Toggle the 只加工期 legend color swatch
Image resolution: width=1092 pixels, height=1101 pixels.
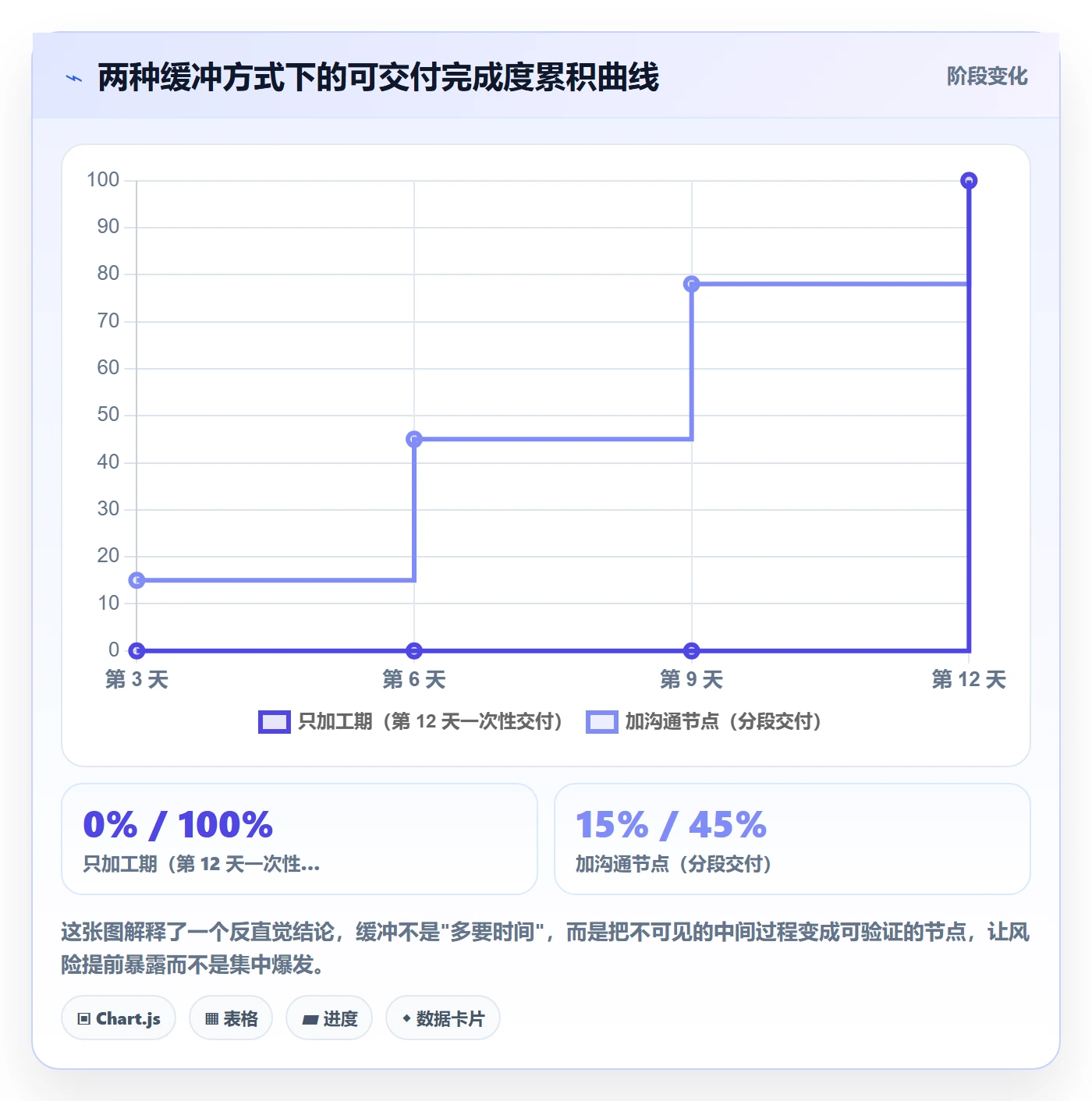(275, 722)
